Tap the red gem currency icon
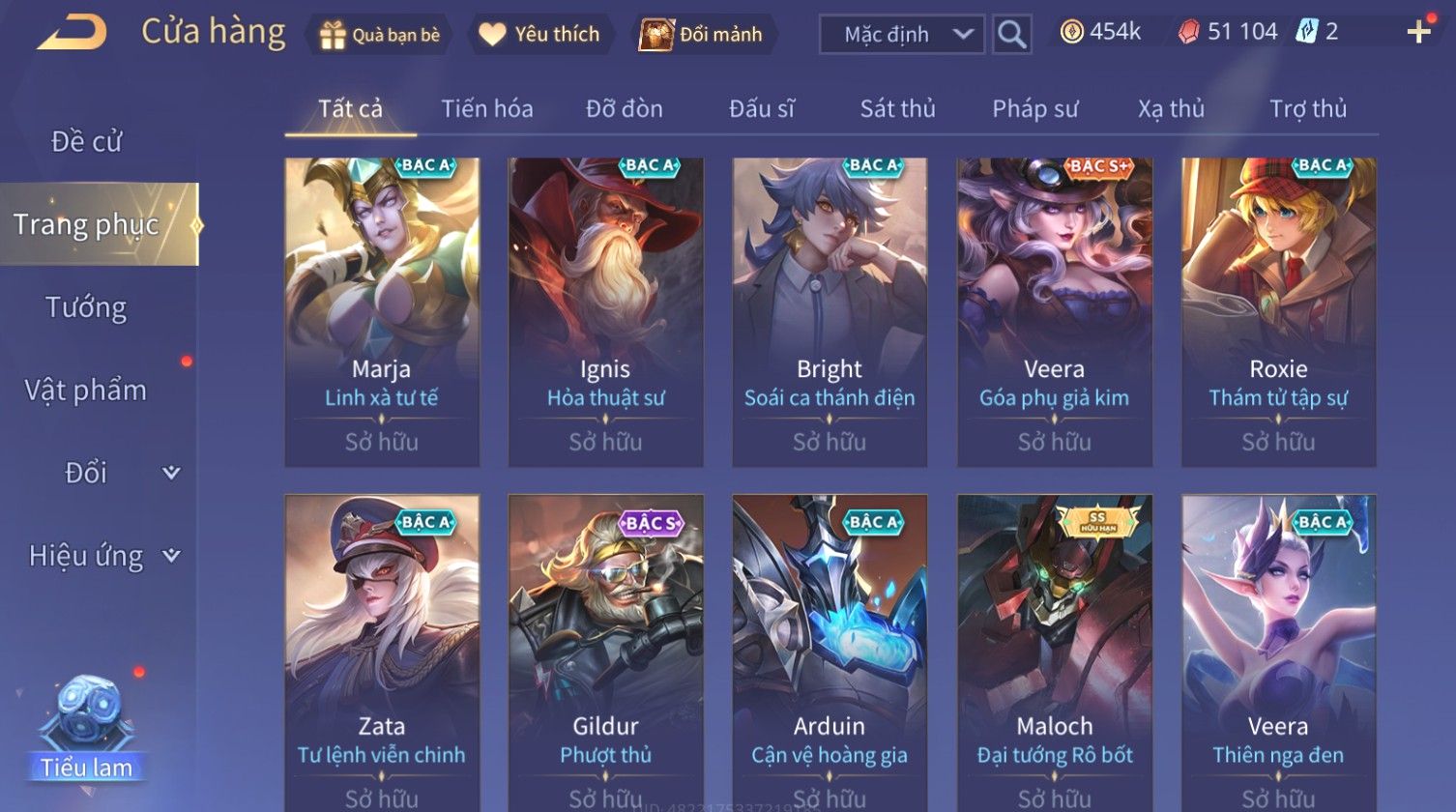 [x=1188, y=33]
